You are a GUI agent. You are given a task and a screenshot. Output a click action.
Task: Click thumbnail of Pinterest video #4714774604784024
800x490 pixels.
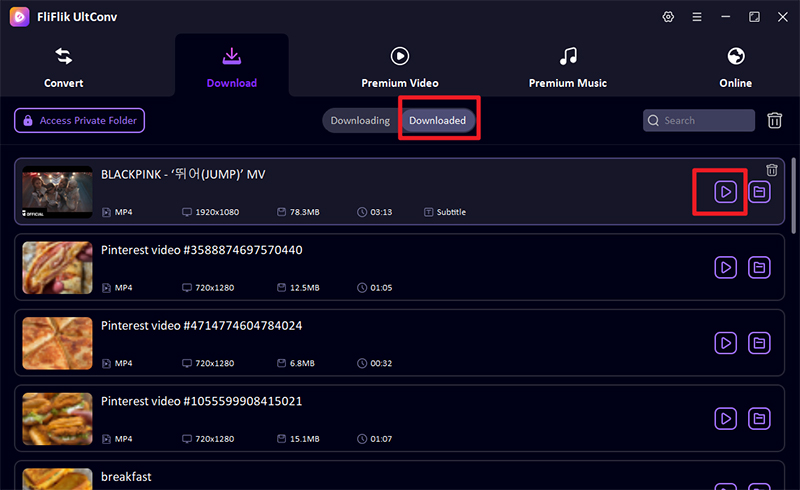pos(57,343)
